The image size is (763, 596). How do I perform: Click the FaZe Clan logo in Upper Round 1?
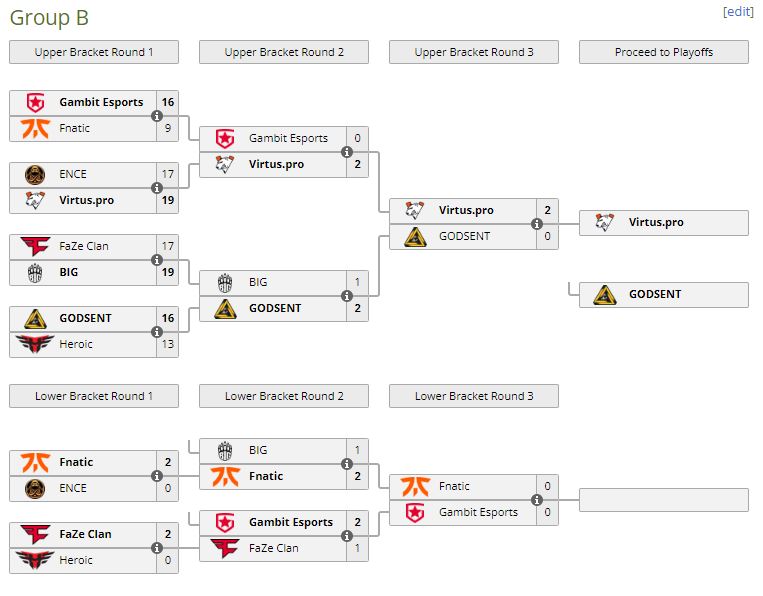[35, 246]
